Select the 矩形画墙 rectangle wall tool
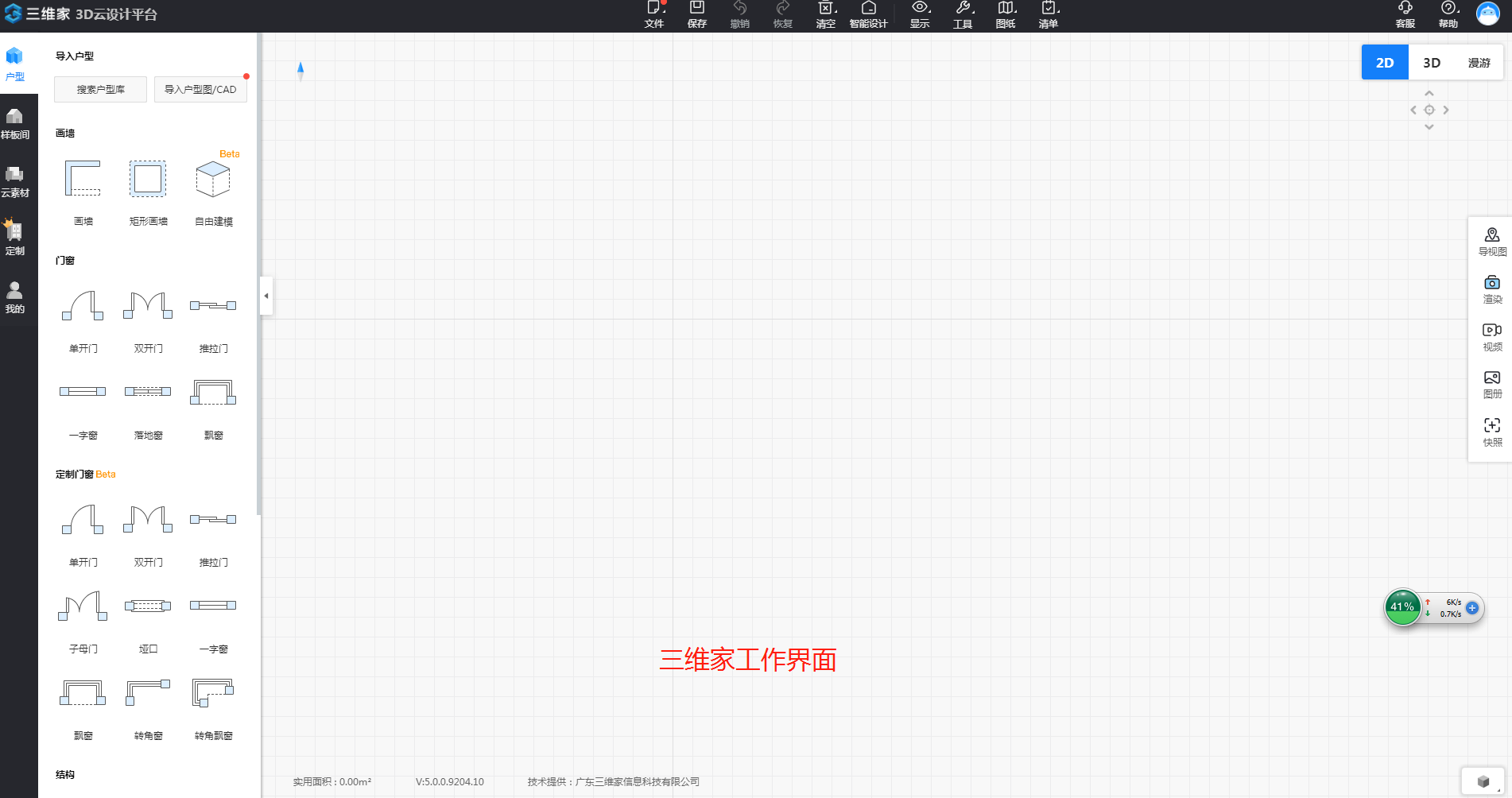The image size is (1512, 798). click(x=148, y=192)
